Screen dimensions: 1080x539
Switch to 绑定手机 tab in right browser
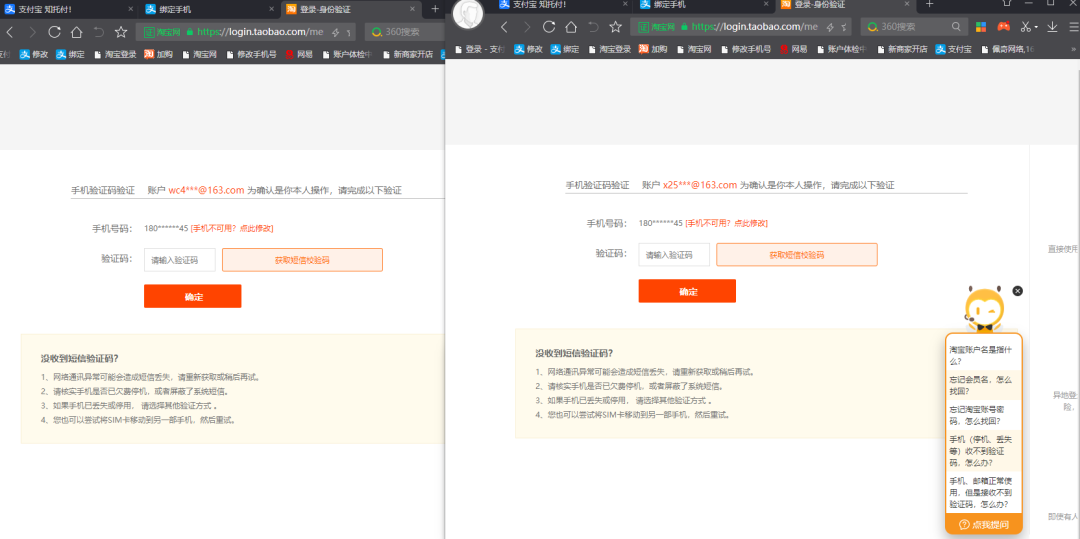click(704, 4)
